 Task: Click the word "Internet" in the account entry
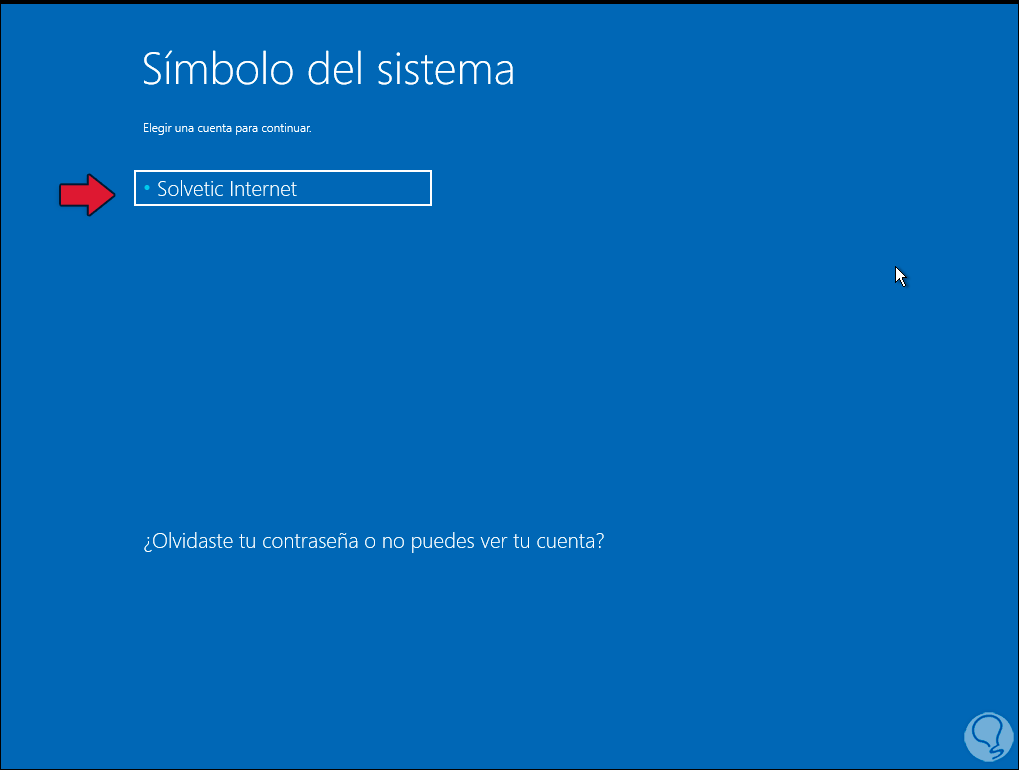pyautogui.click(x=263, y=189)
